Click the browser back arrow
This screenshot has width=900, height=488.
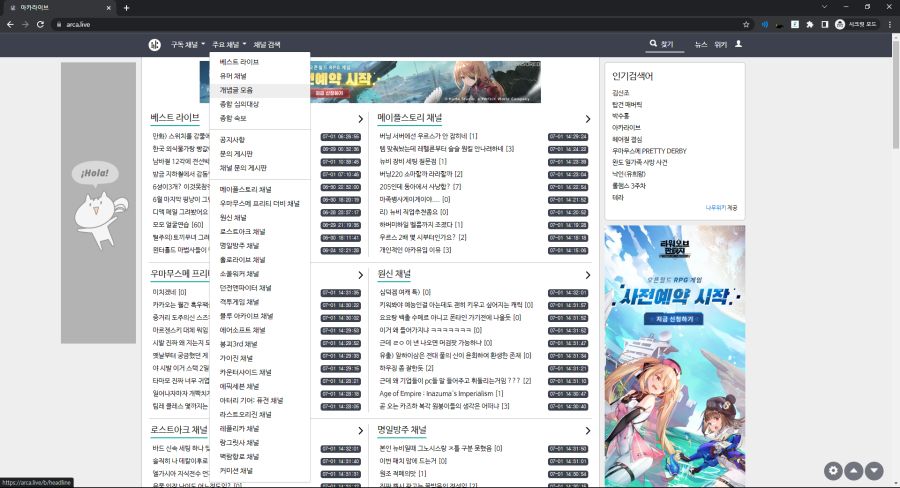click(10, 24)
